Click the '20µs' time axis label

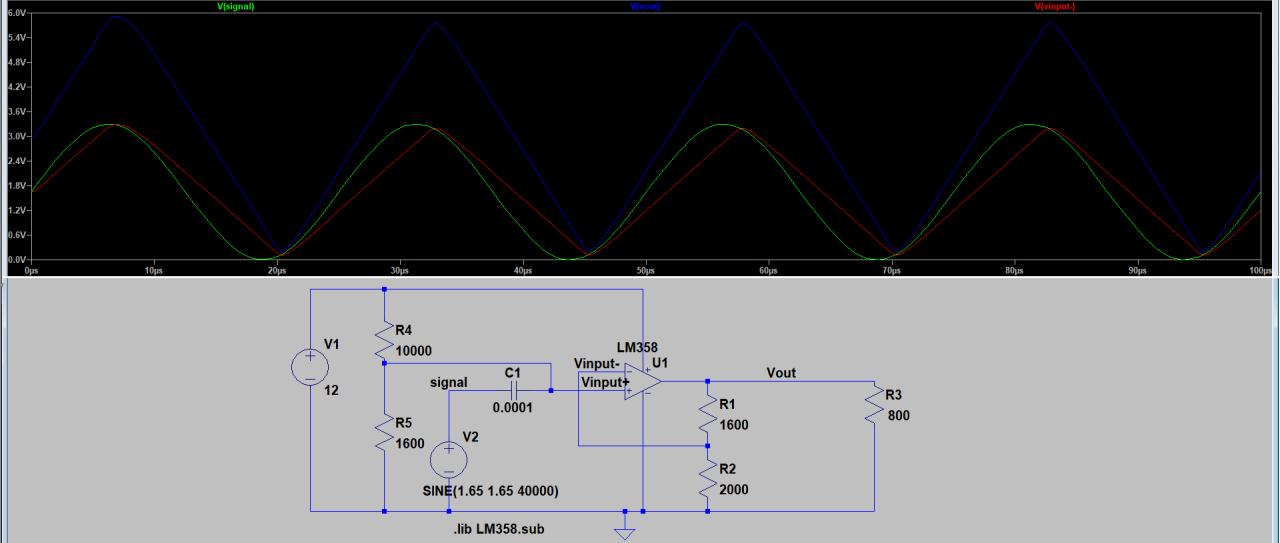tap(277, 271)
